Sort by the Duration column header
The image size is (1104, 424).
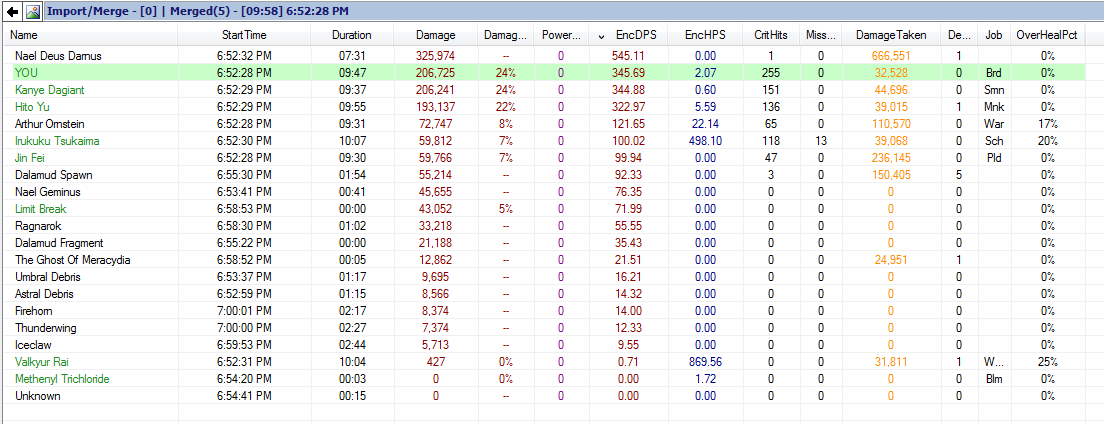(351, 35)
